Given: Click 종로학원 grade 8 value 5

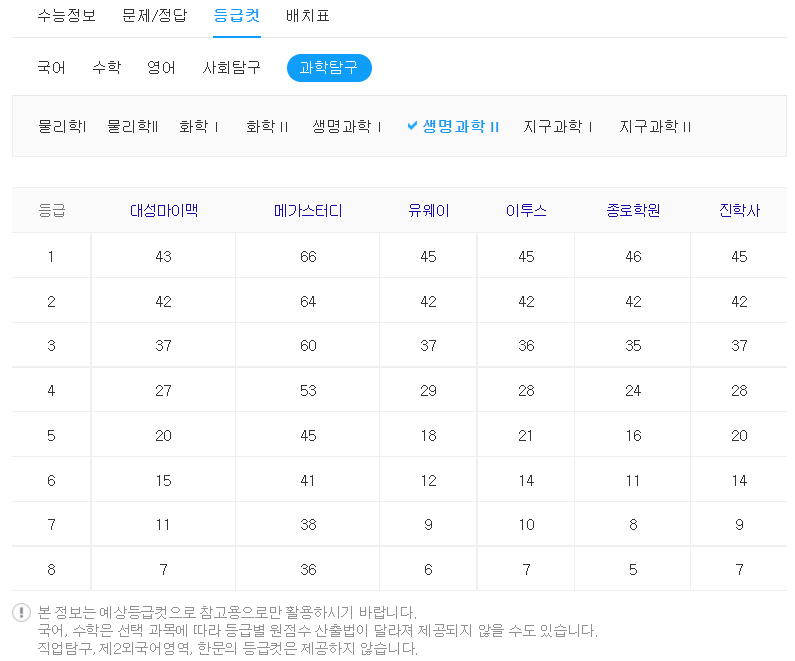Looking at the screenshot, I should coord(633,570).
